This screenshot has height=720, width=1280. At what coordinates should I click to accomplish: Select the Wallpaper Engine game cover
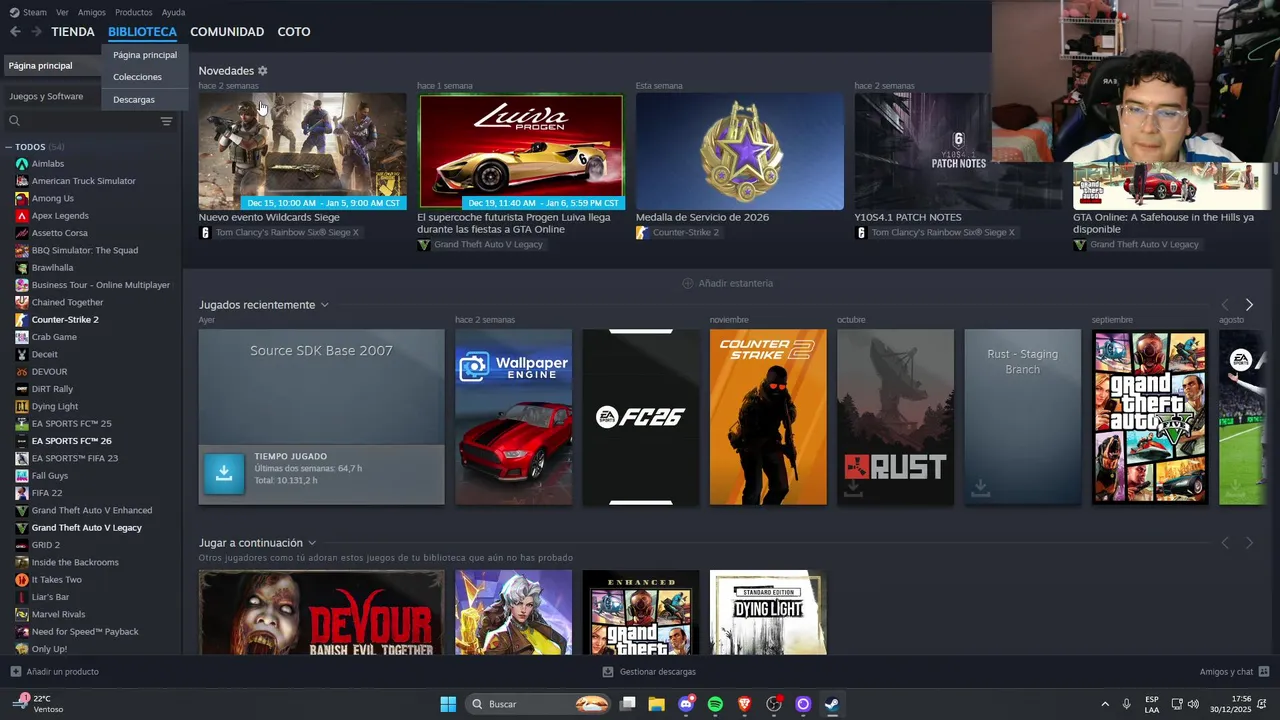point(514,417)
